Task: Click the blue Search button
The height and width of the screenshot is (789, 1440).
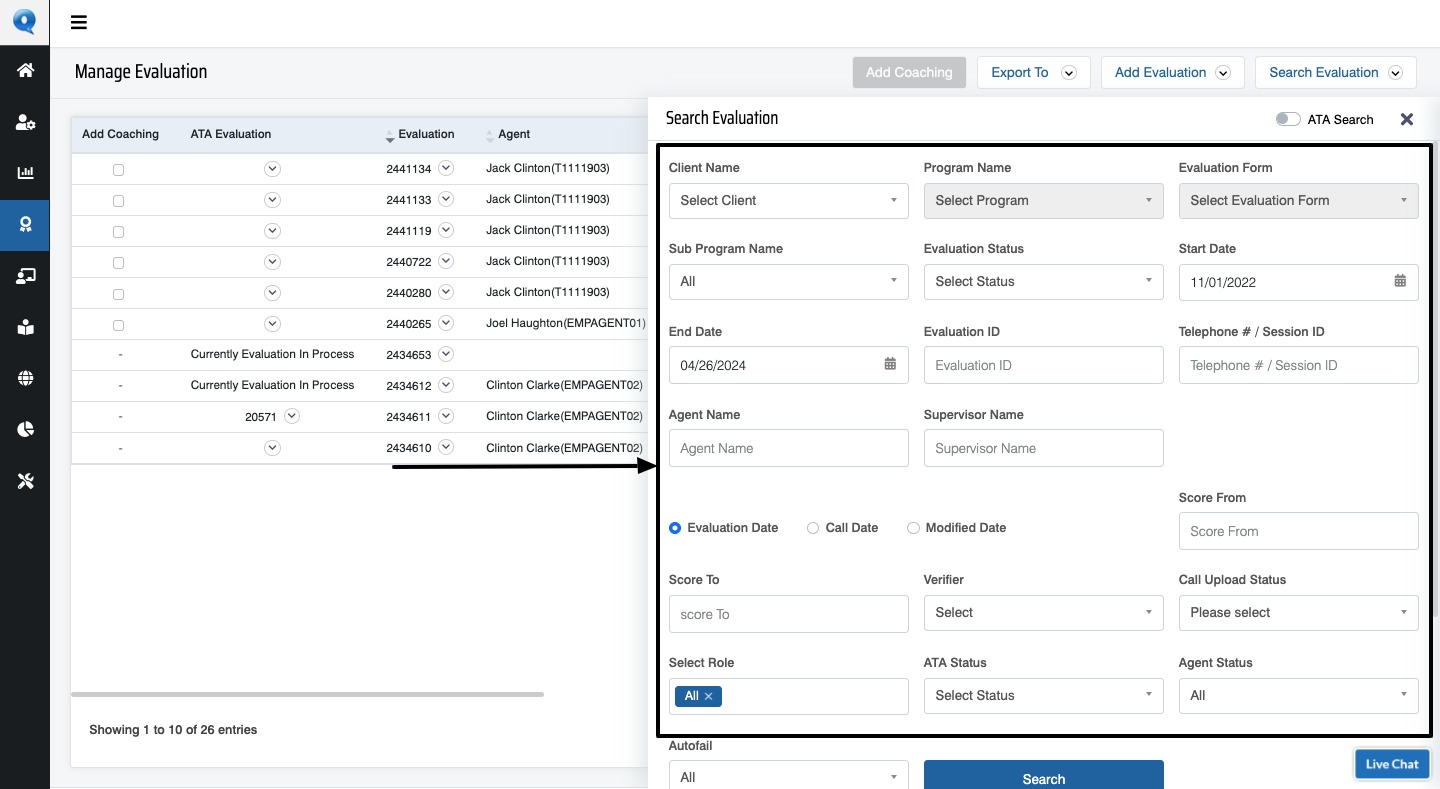Action: 1043,778
